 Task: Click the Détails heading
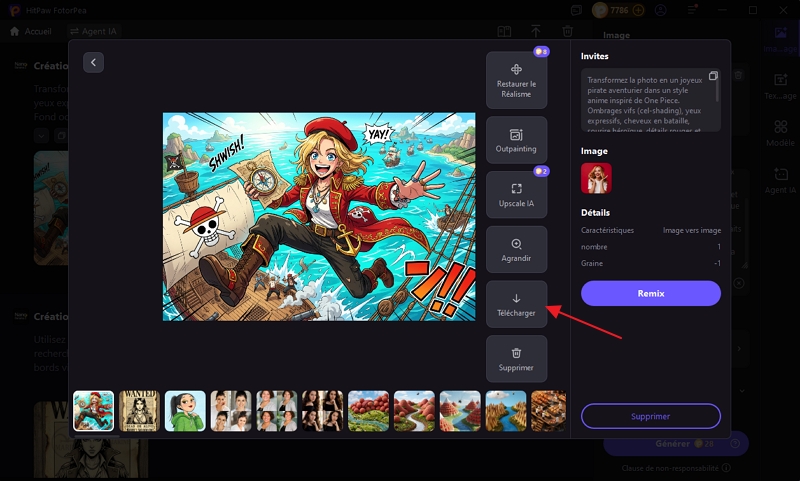click(595, 212)
